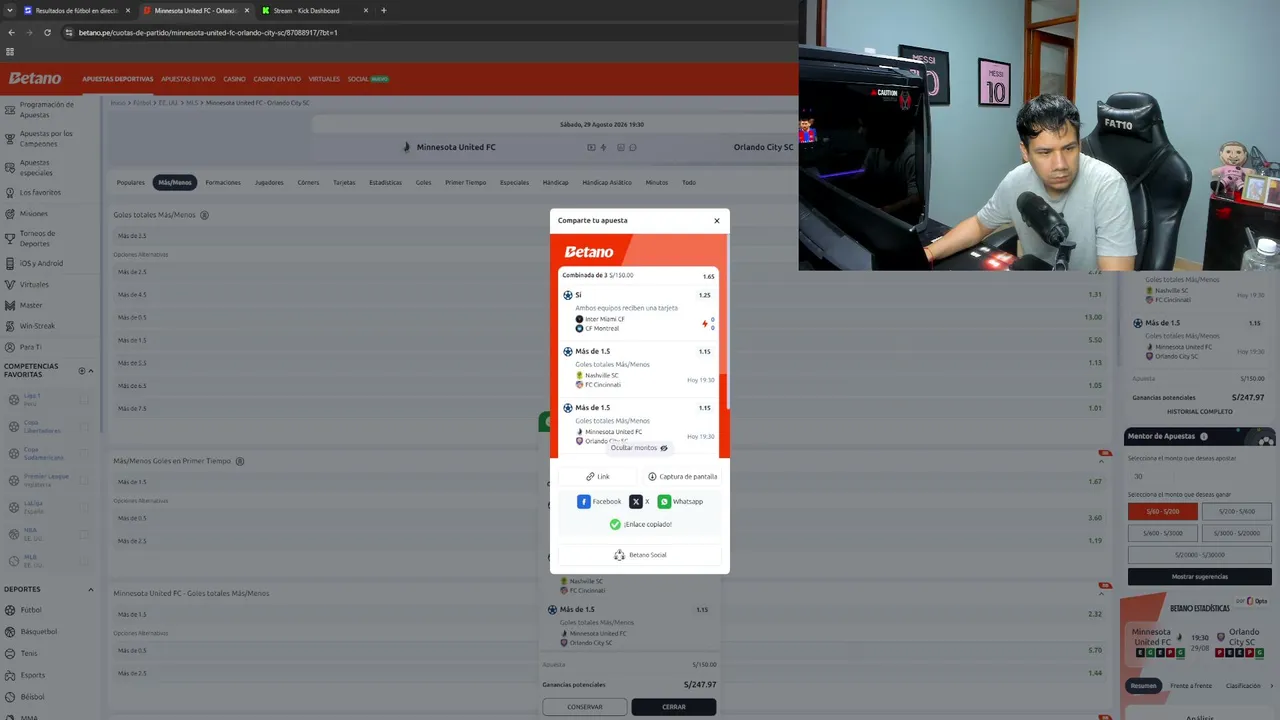Switch to Frente a frente statistics tab
Image resolution: width=1280 pixels, height=720 pixels.
(x=1190, y=686)
